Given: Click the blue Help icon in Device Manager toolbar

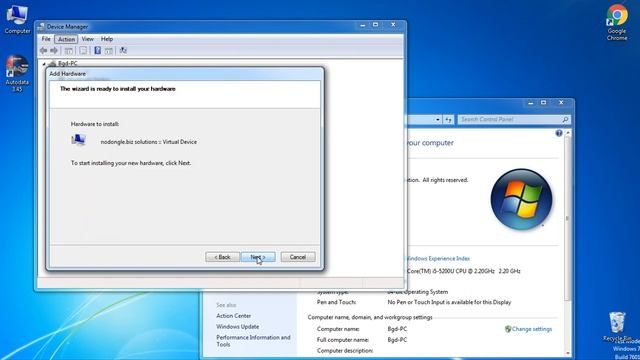Looking at the screenshot, I should click(98, 51).
